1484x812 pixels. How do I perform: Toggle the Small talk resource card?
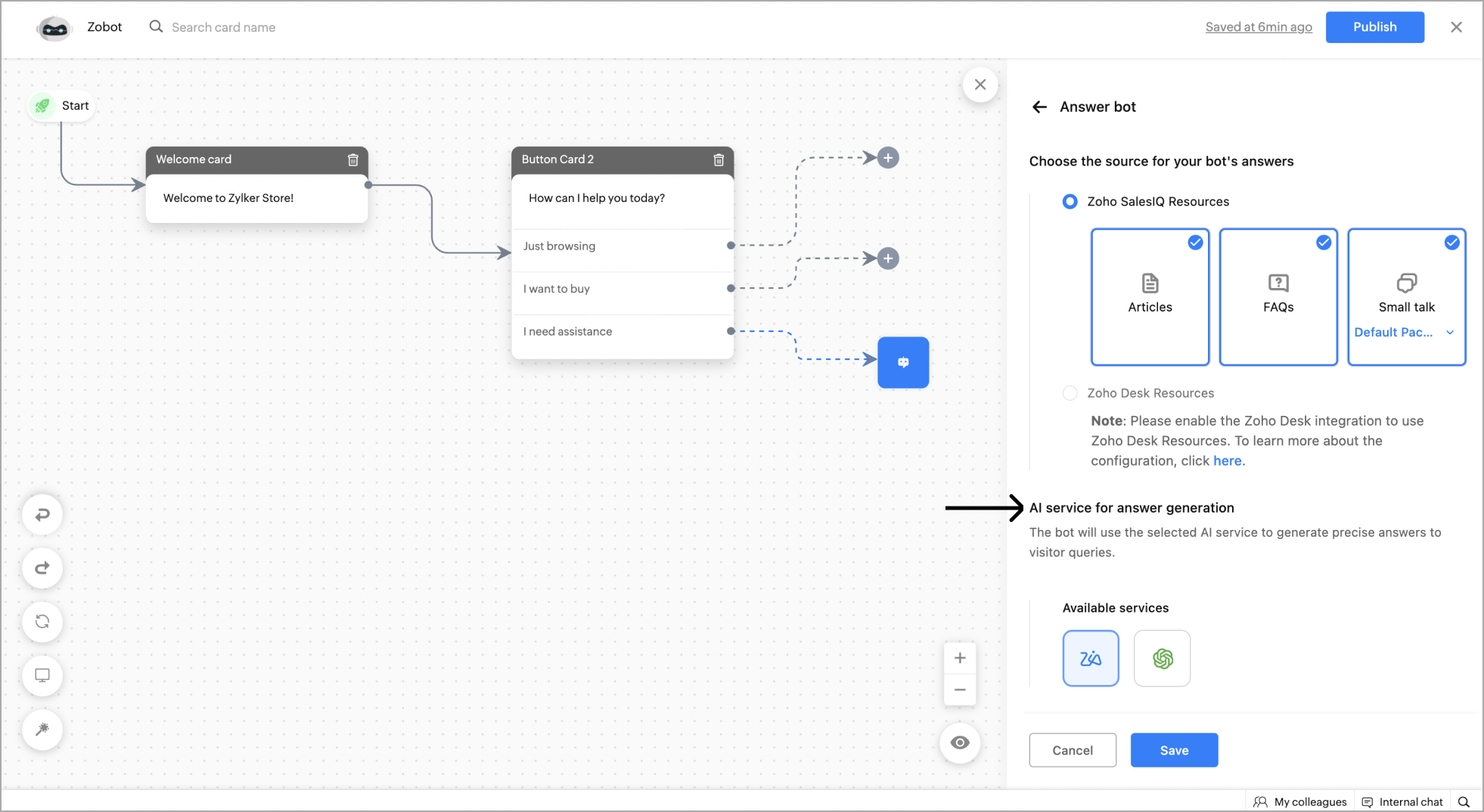tap(1407, 297)
